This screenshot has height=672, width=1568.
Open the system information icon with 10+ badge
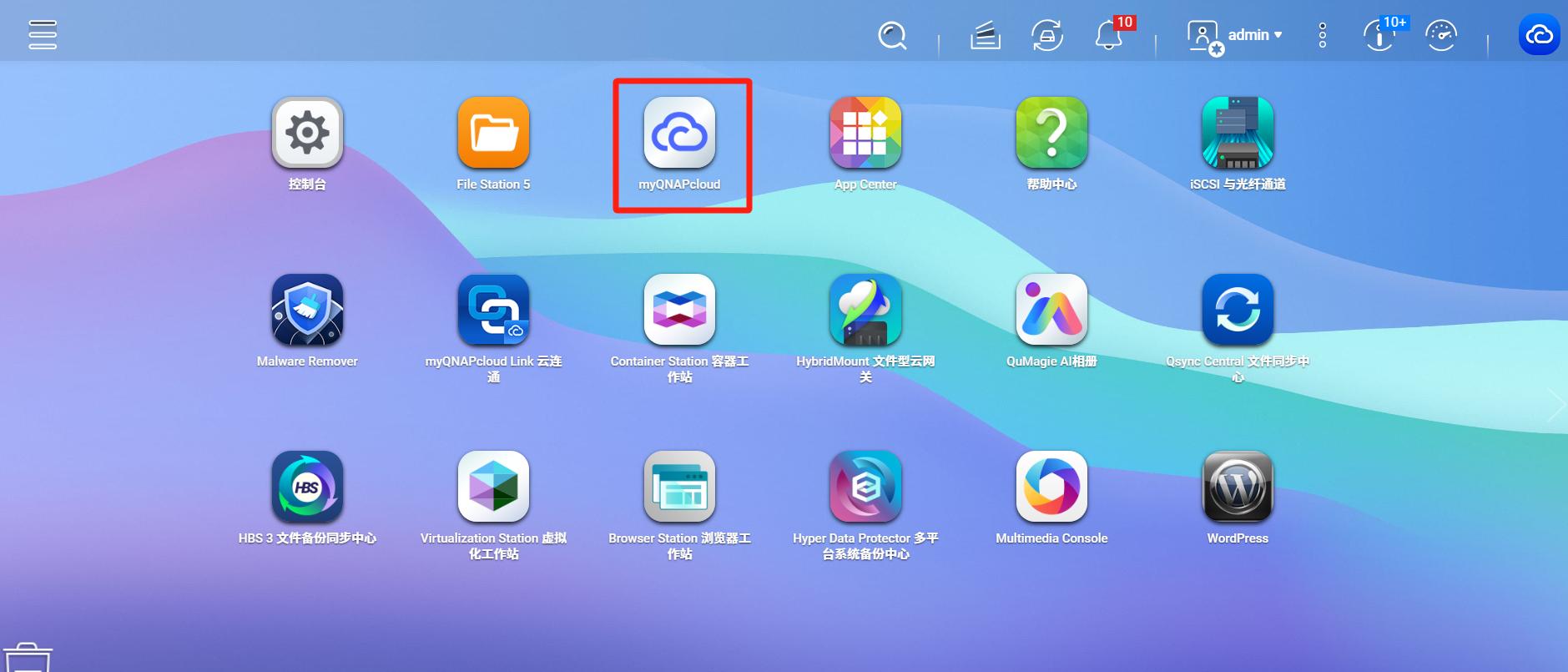click(x=1381, y=35)
